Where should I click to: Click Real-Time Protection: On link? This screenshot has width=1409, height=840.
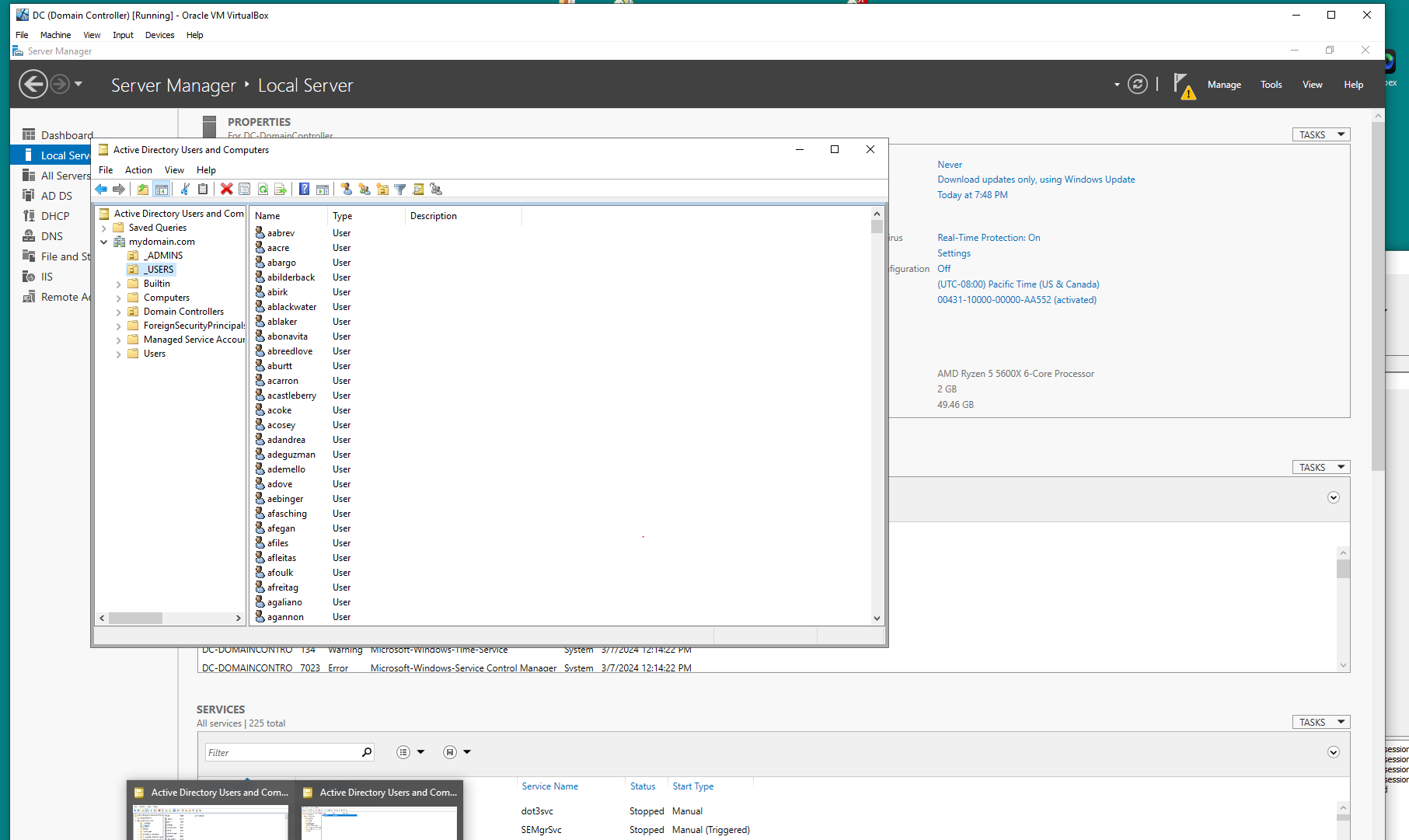tap(989, 238)
